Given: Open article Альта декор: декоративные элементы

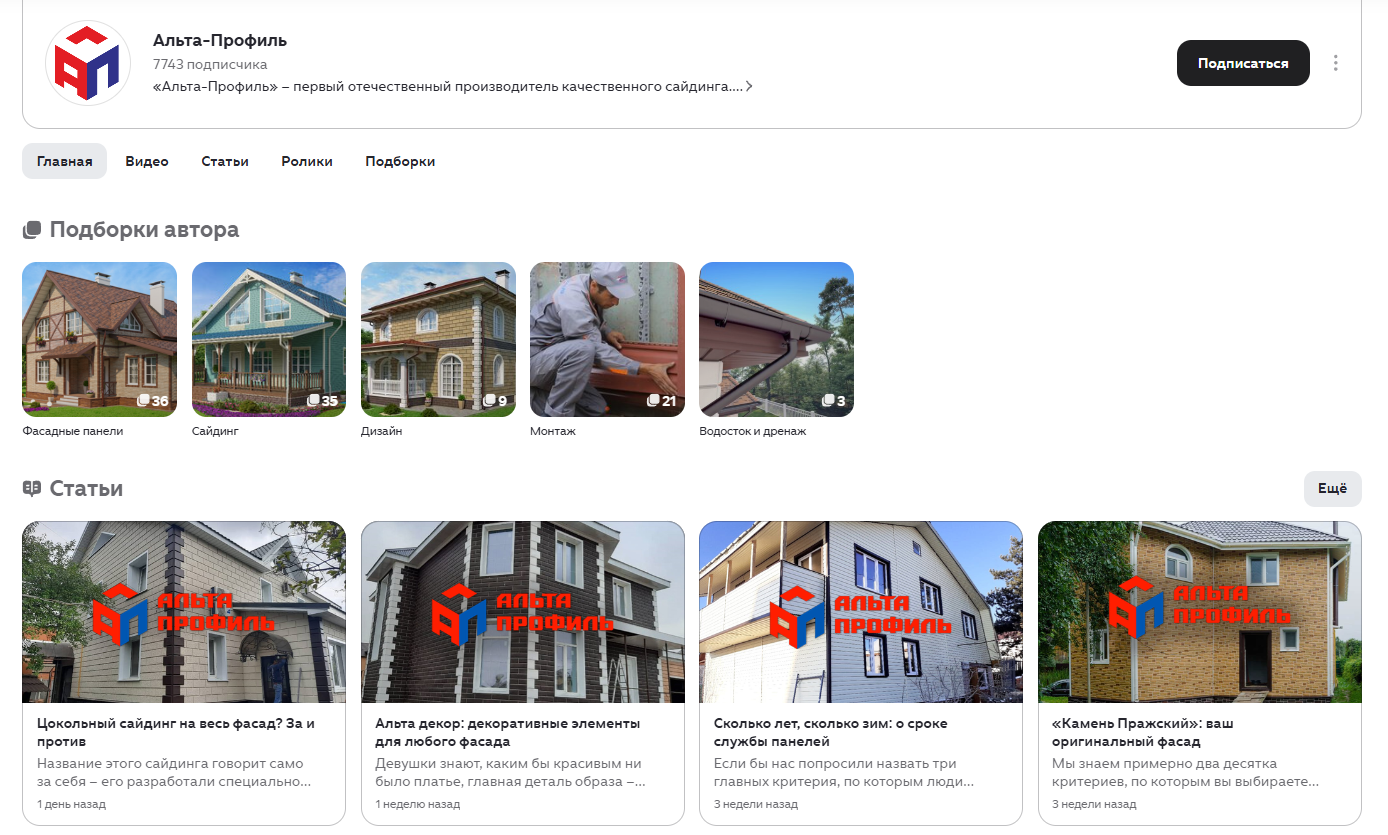Looking at the screenshot, I should [x=507, y=732].
